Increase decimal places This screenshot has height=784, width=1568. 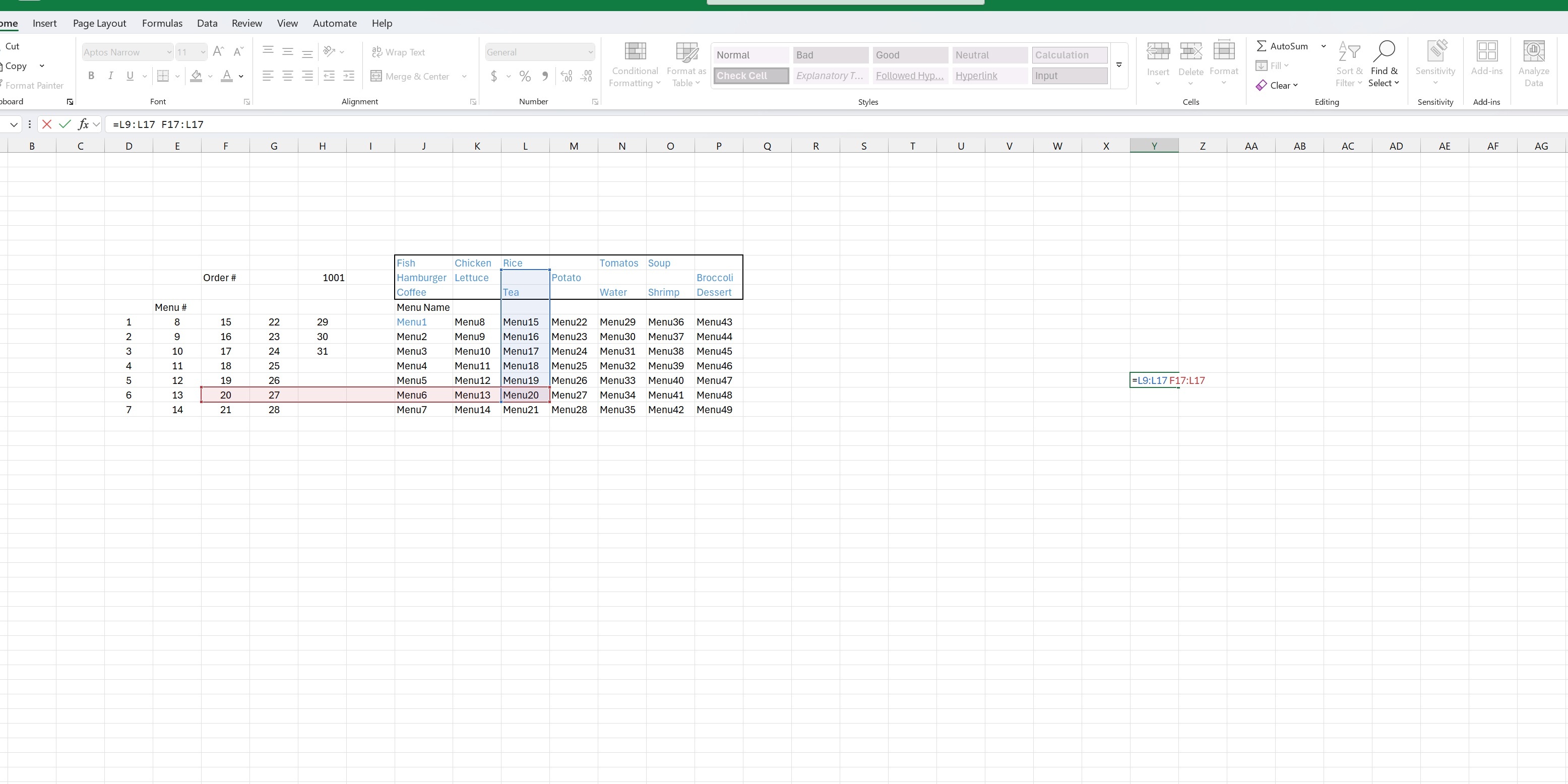(x=566, y=76)
